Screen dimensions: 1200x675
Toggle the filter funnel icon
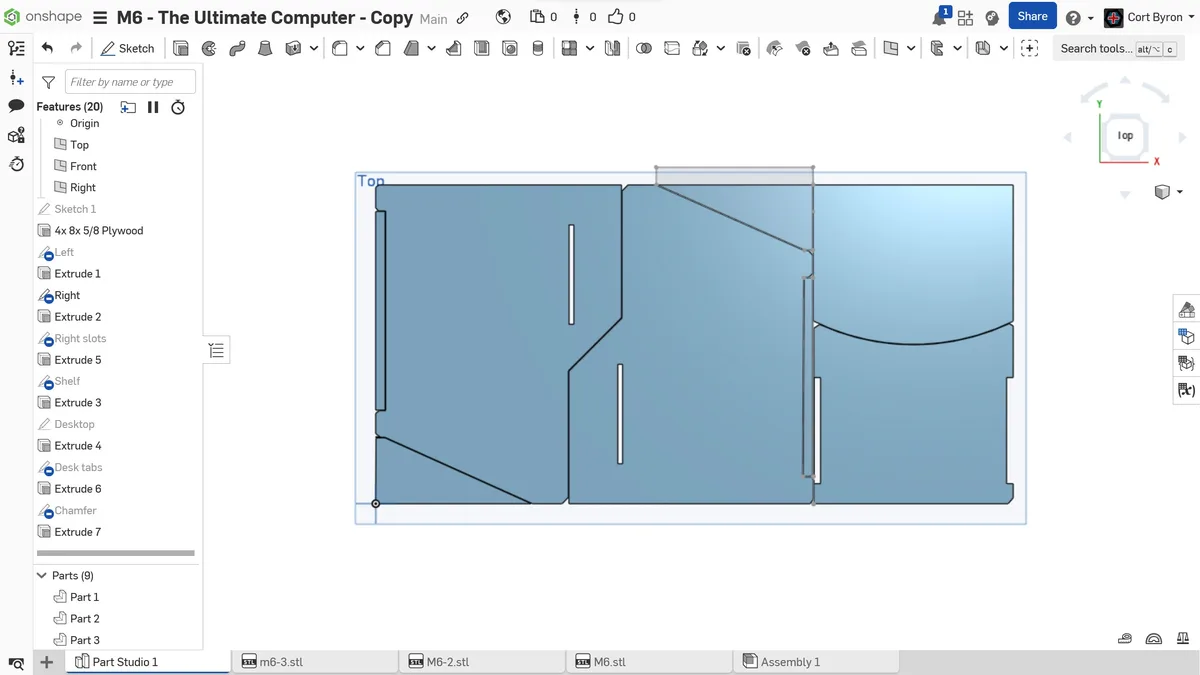(48, 82)
